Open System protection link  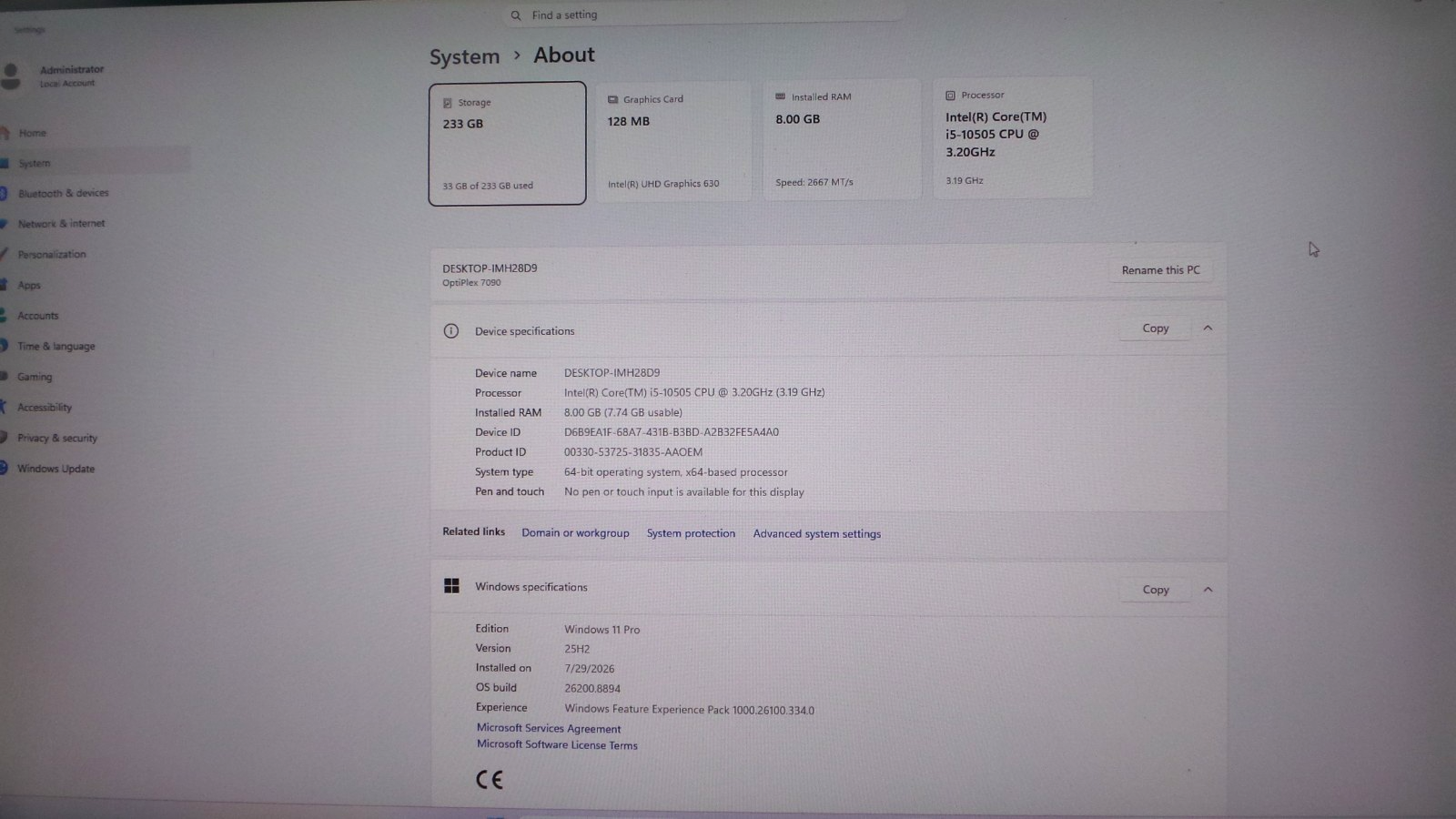(x=691, y=533)
